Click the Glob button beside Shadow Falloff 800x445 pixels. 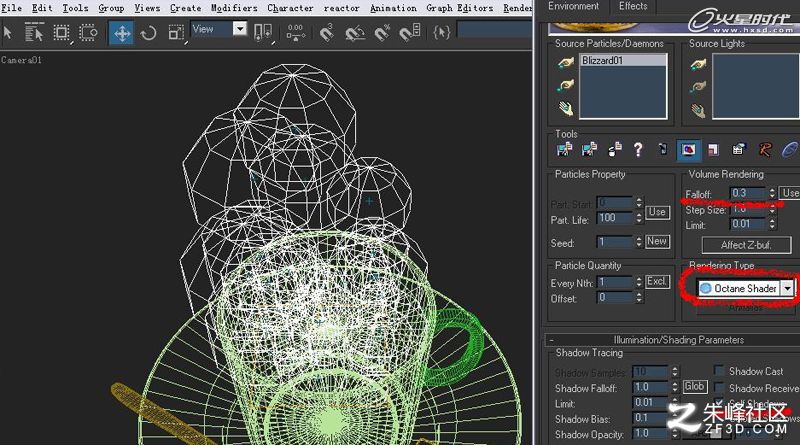pyautogui.click(x=694, y=386)
